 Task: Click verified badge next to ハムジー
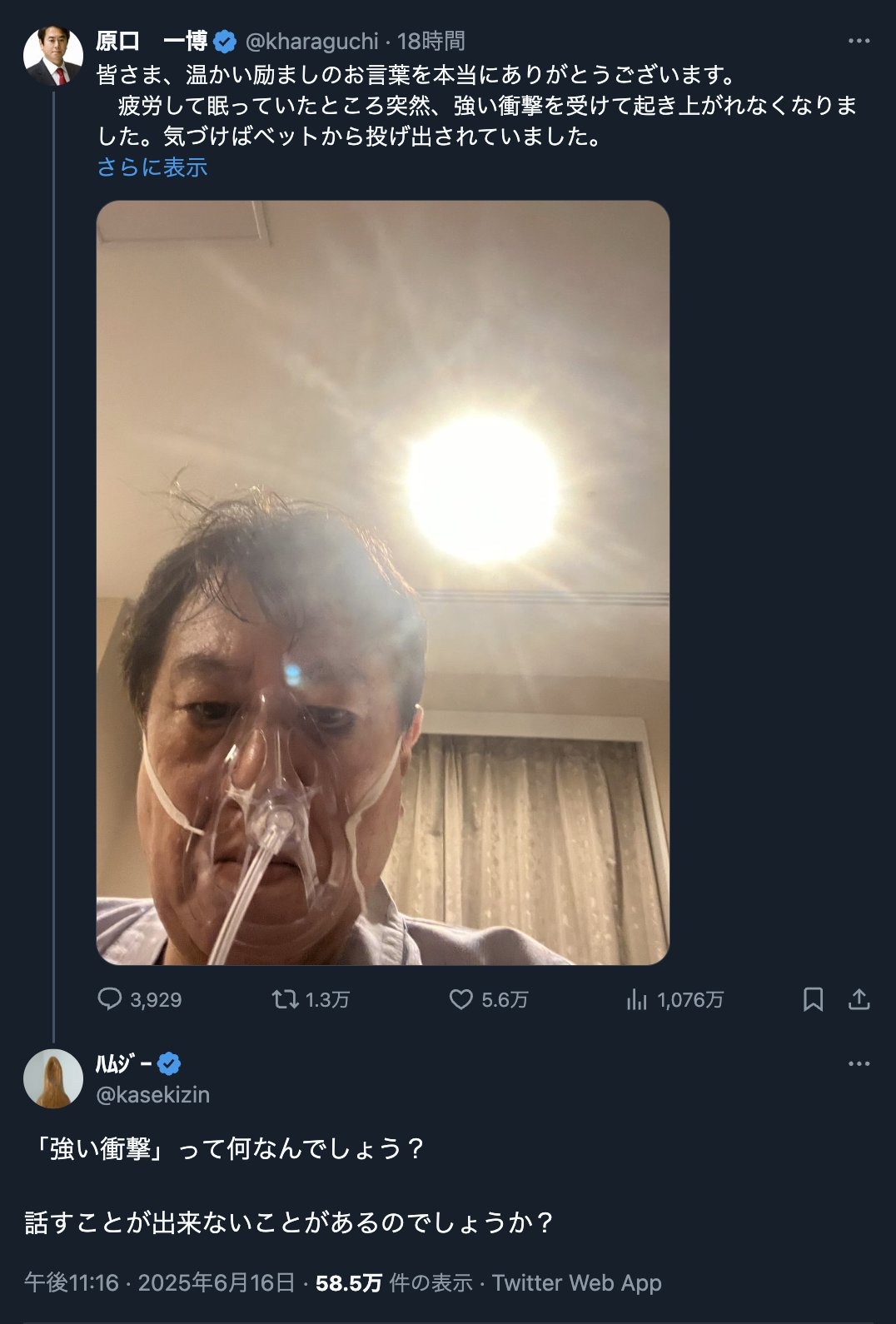tap(169, 1063)
